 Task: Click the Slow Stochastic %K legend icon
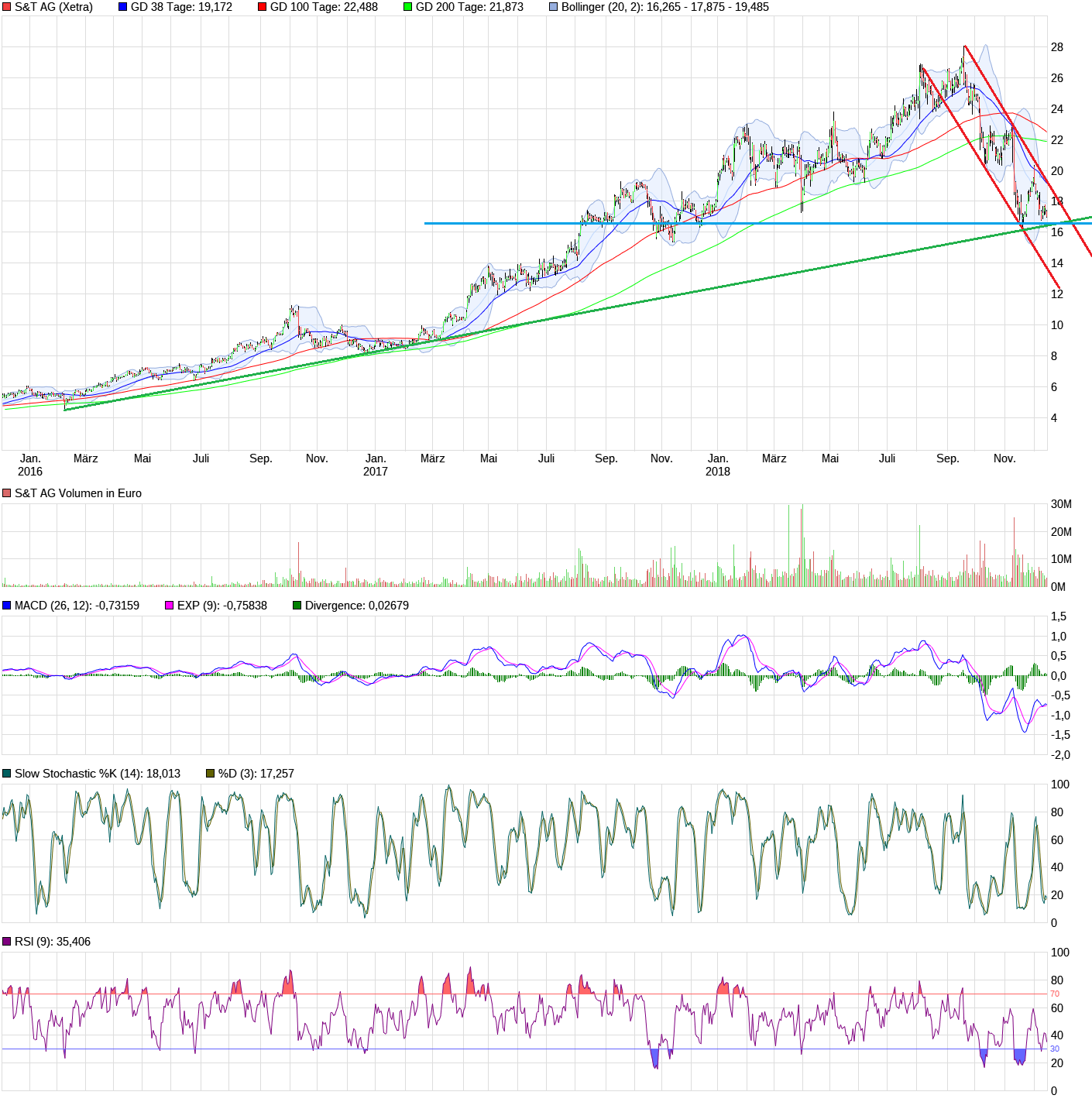[6, 773]
